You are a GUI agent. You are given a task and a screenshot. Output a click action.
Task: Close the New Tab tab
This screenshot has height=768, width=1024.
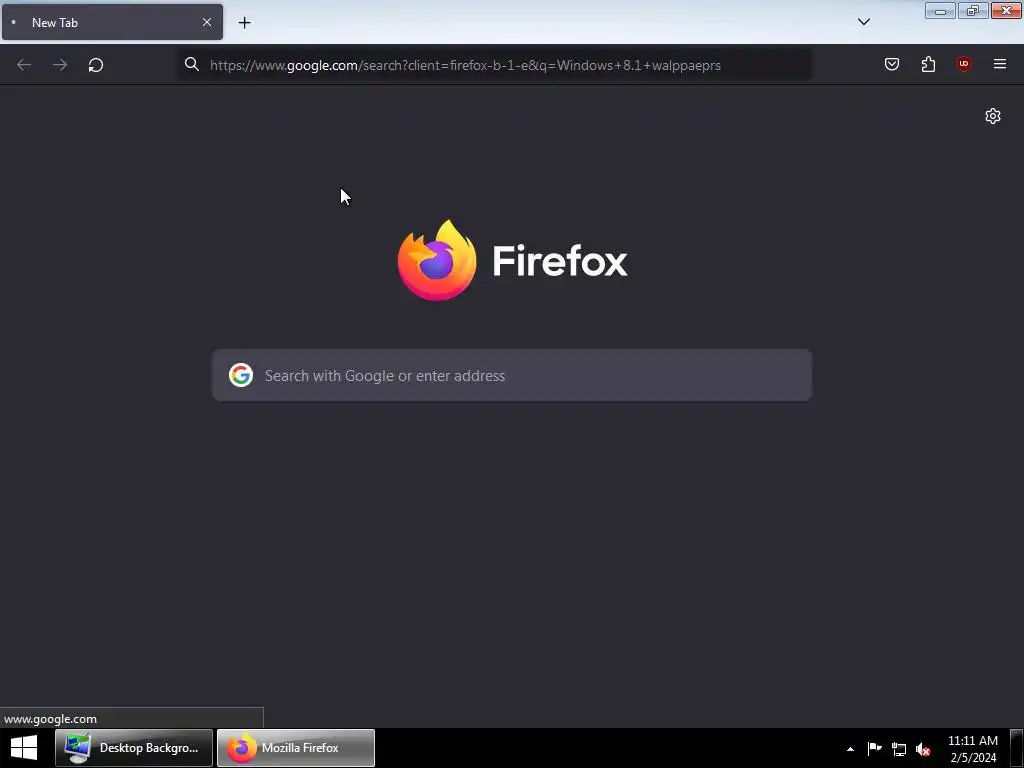pos(207,22)
